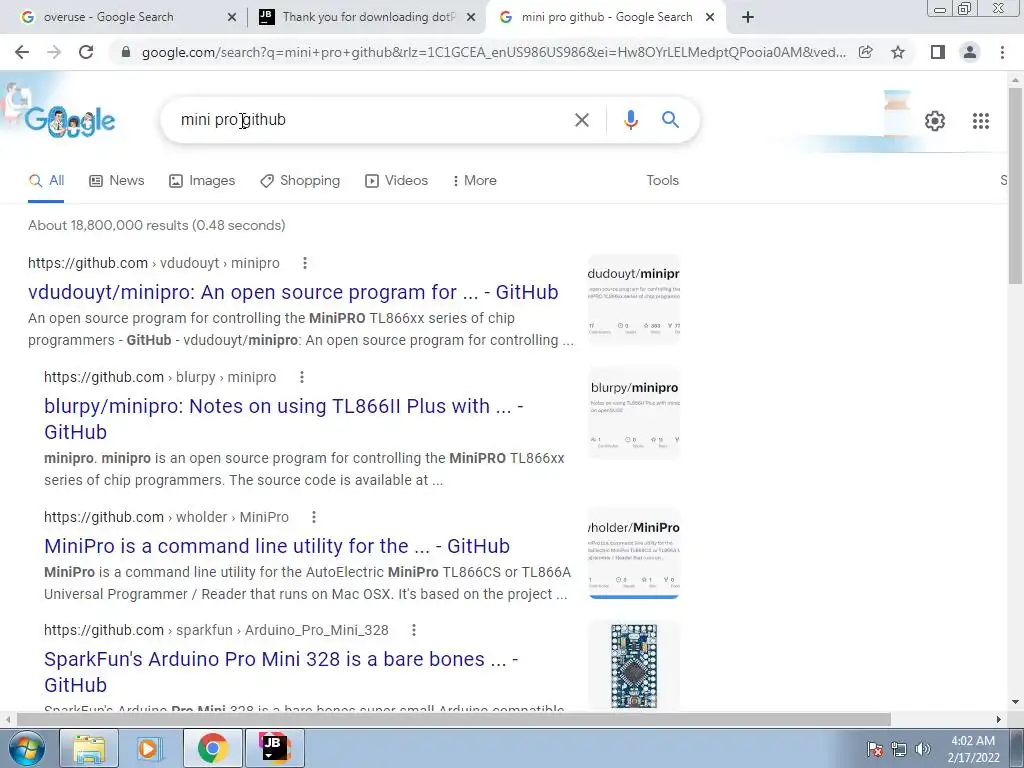This screenshot has height=768, width=1024.
Task: Open the Chrome three-dot menu
Action: [1002, 52]
